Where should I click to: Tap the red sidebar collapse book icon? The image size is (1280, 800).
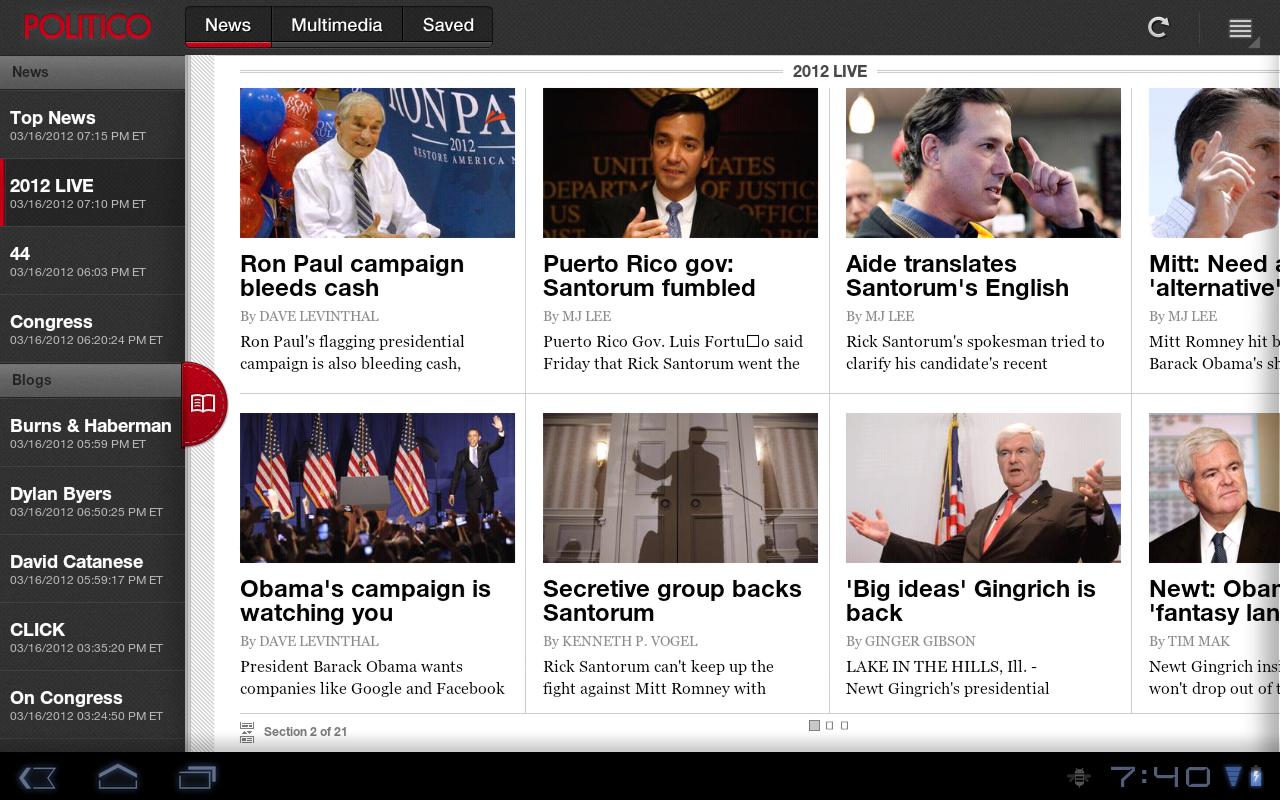click(204, 404)
